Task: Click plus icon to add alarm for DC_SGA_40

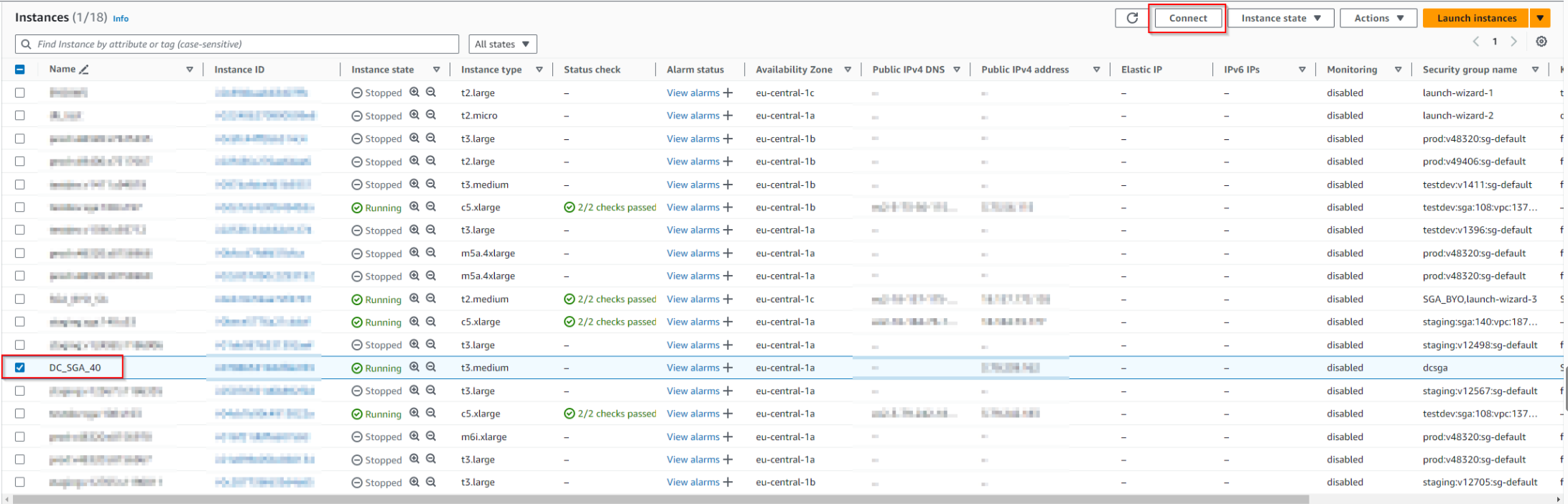Action: point(728,368)
